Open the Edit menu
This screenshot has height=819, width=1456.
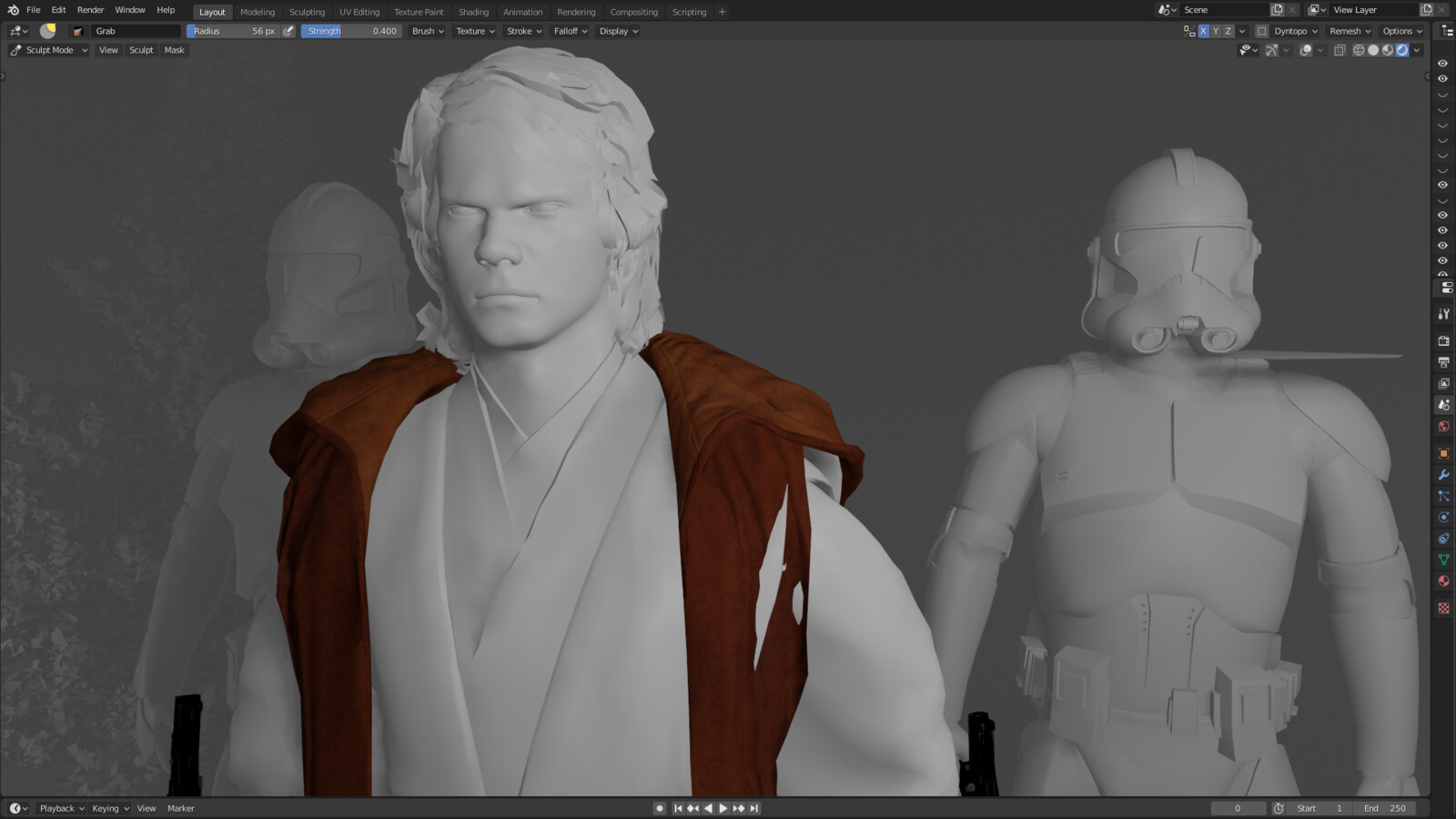[58, 10]
